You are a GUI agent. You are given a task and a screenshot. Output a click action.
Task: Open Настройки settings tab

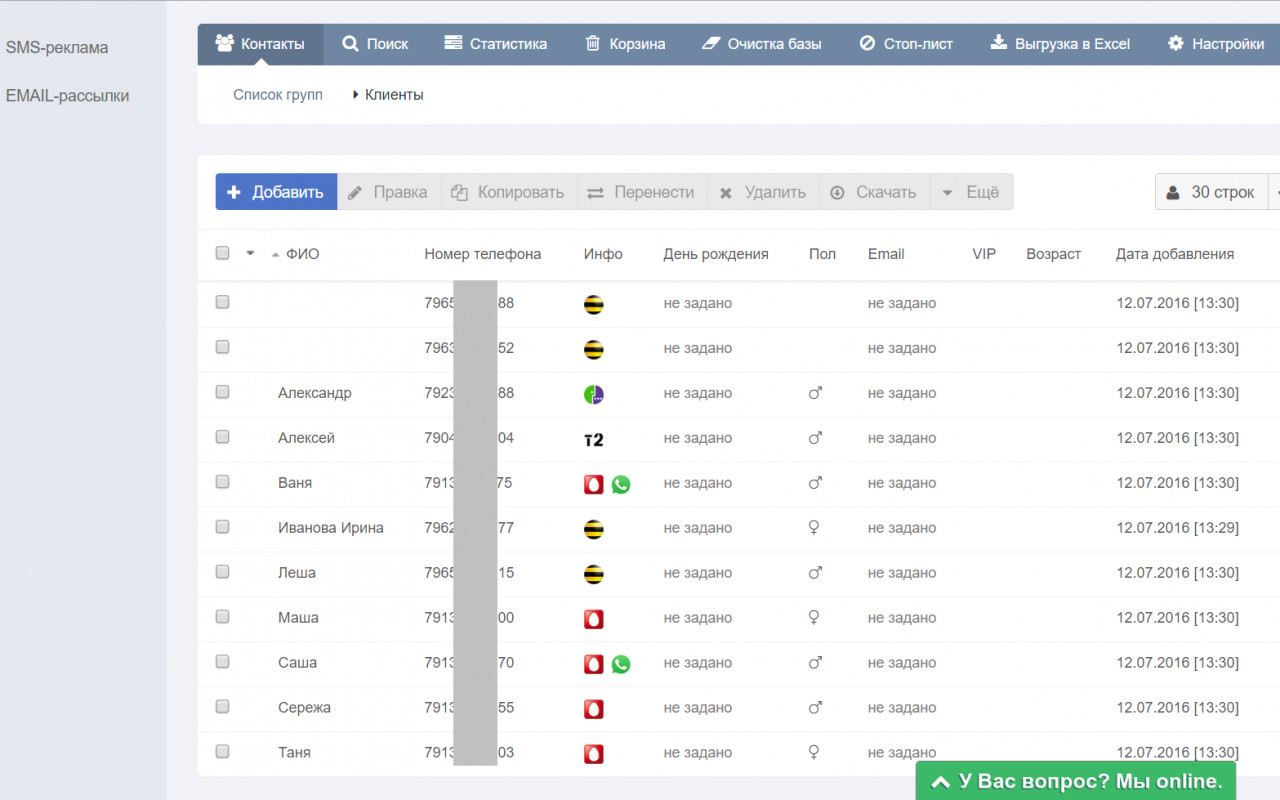click(x=1216, y=44)
